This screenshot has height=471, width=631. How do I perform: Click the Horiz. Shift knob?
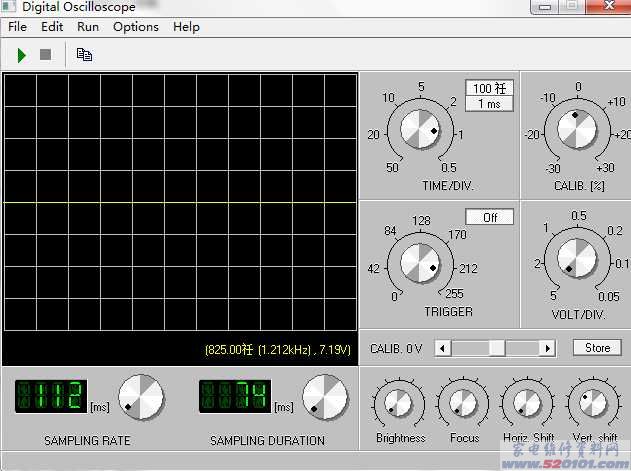coord(527,405)
